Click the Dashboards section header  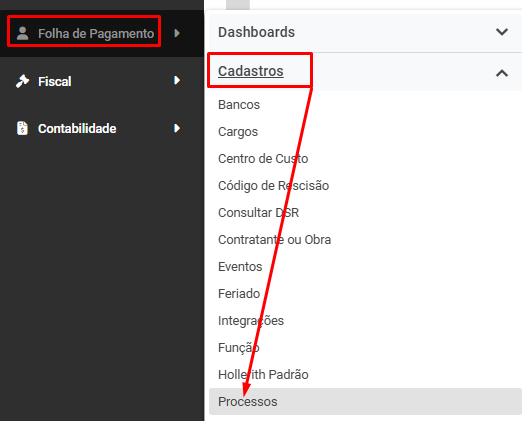[256, 32]
